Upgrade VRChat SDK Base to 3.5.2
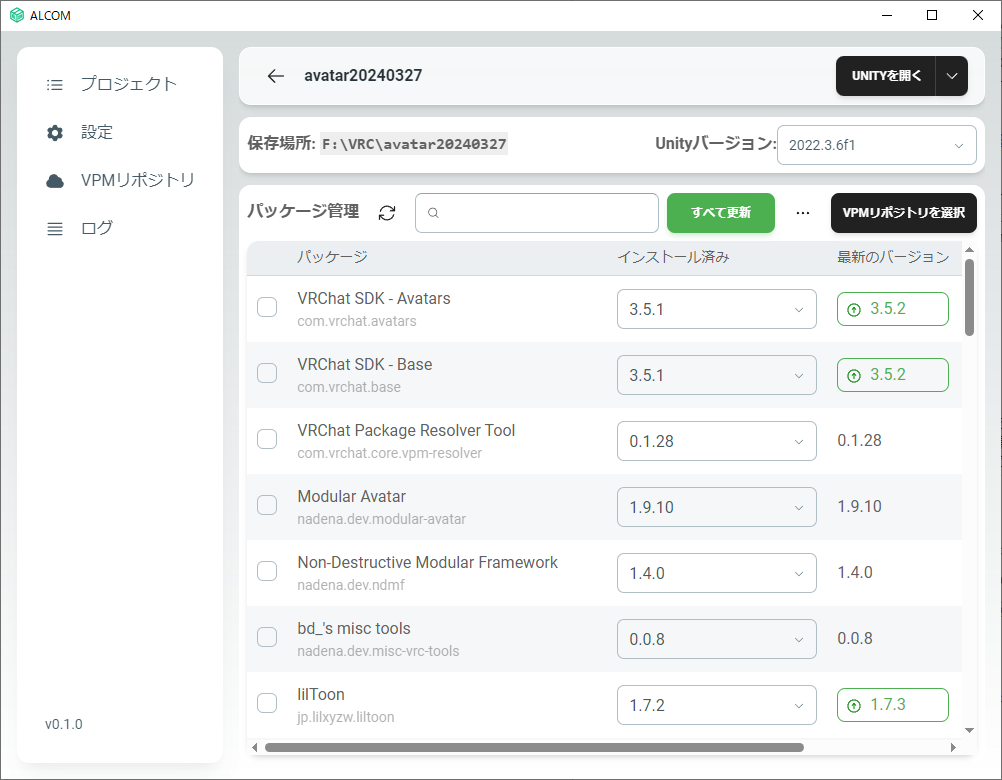 tap(893, 375)
